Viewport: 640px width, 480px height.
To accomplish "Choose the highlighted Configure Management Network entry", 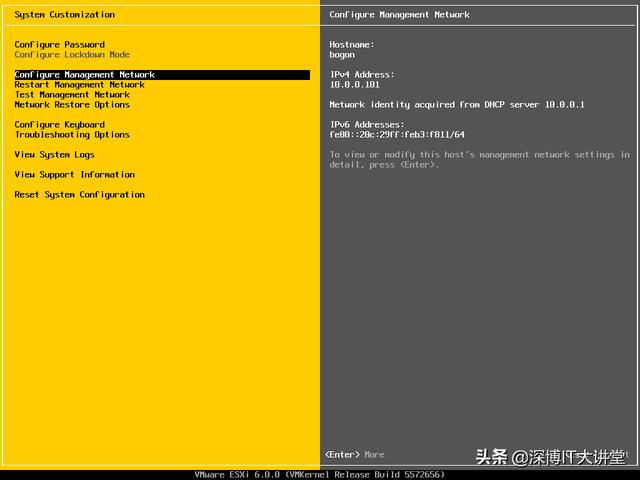I will coord(162,75).
